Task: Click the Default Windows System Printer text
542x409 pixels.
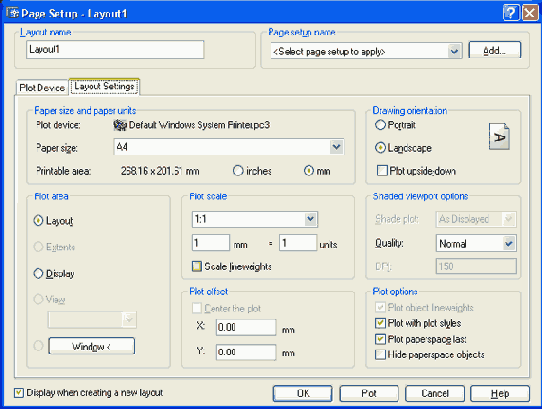Action: pos(199,125)
